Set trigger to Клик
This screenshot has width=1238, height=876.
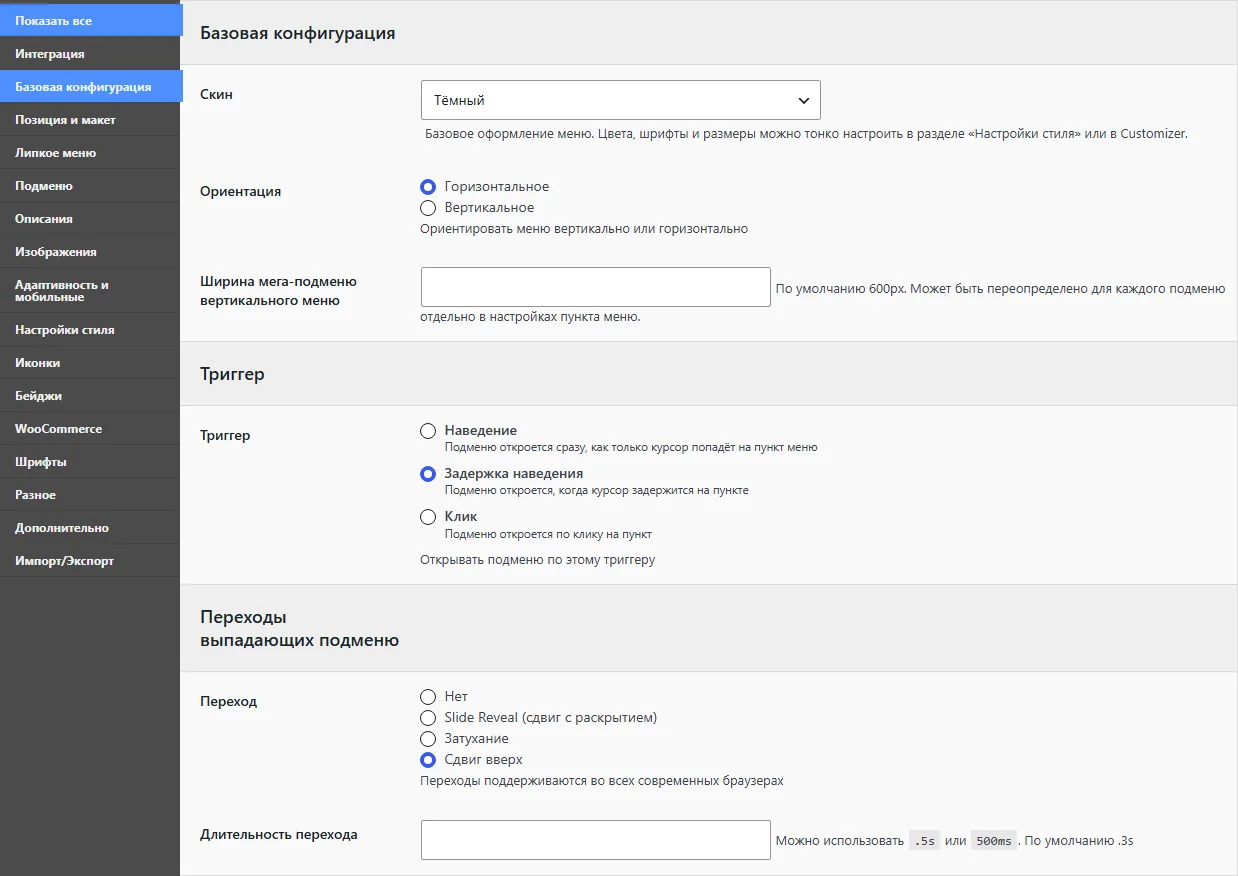(428, 517)
